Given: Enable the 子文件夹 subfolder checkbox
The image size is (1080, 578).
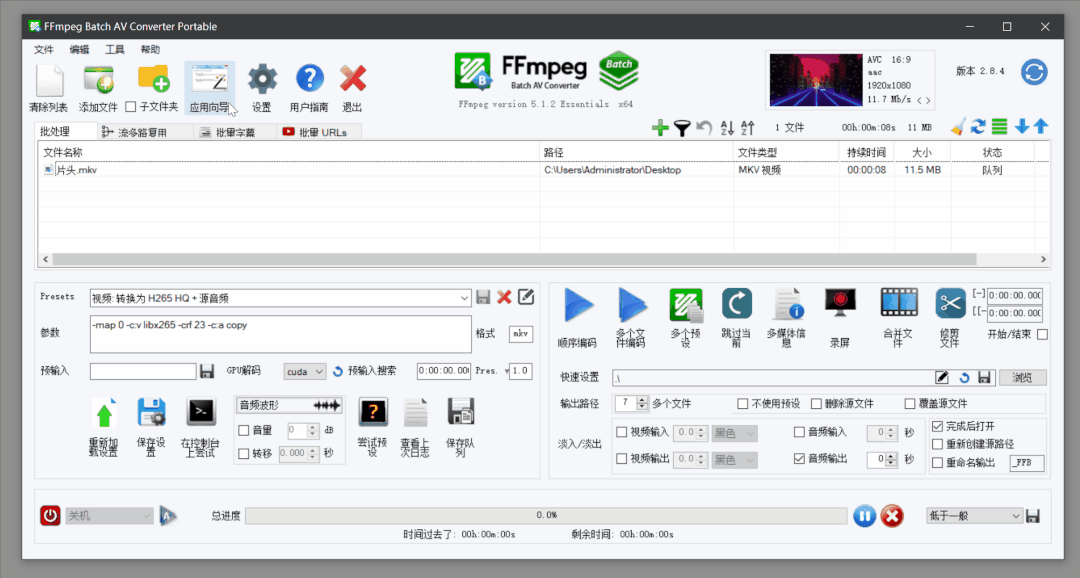Looking at the screenshot, I should point(131,107).
